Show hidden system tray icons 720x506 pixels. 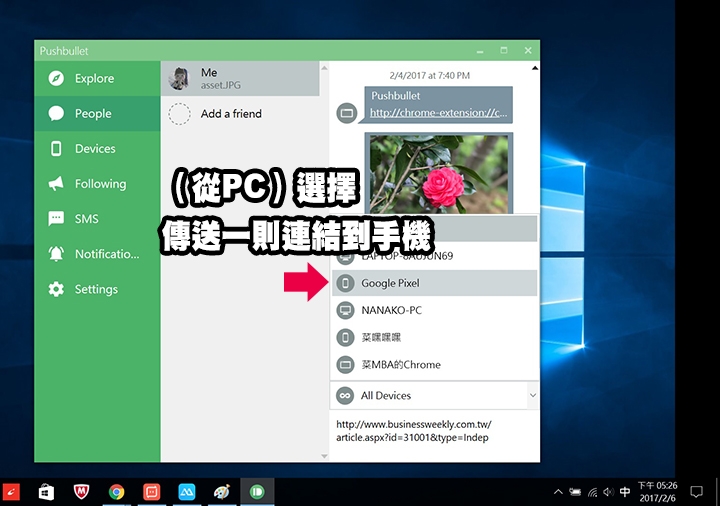pyautogui.click(x=558, y=492)
